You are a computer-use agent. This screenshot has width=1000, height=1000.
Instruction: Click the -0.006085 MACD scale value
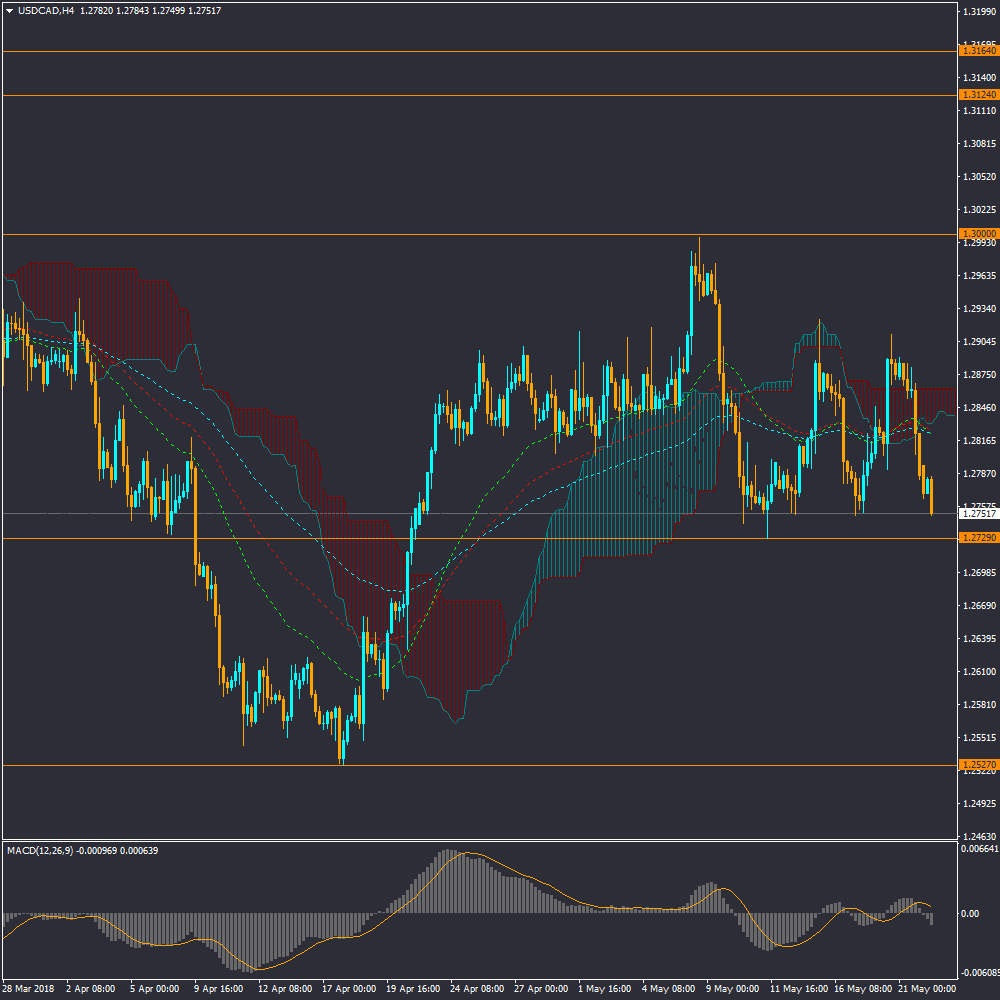pyautogui.click(x=977, y=973)
